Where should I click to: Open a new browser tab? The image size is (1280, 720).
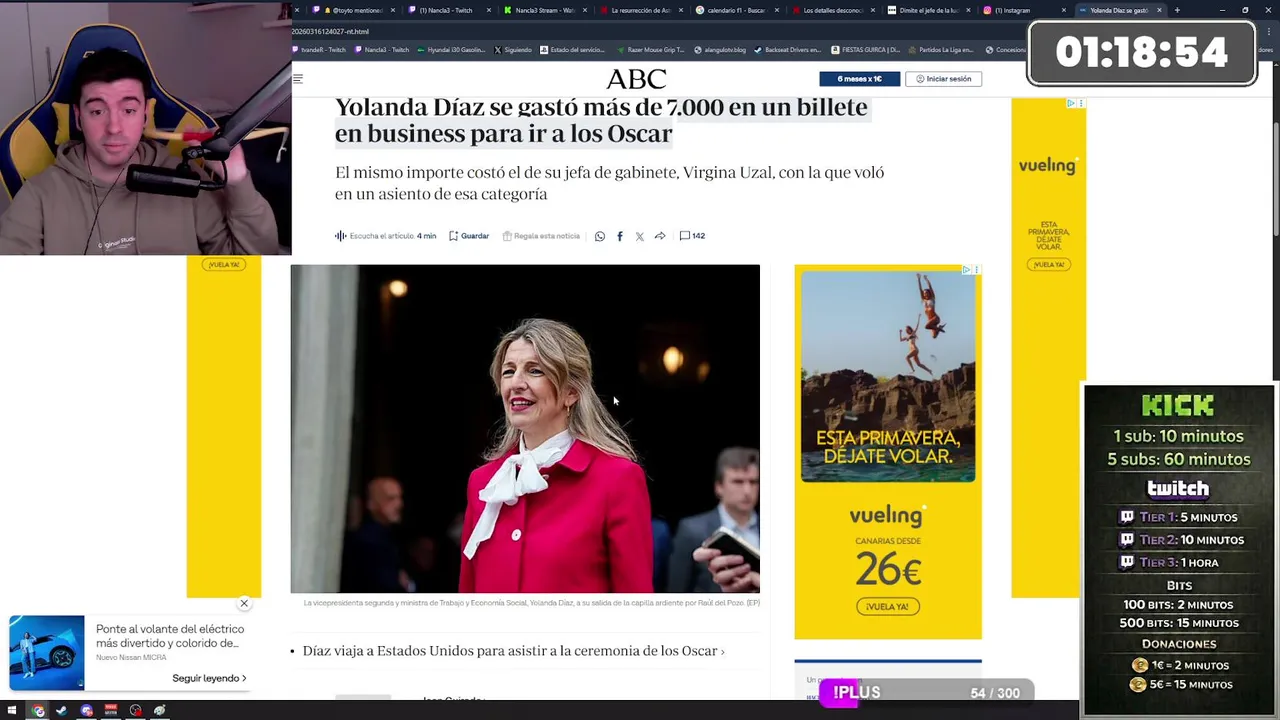pos(1177,10)
